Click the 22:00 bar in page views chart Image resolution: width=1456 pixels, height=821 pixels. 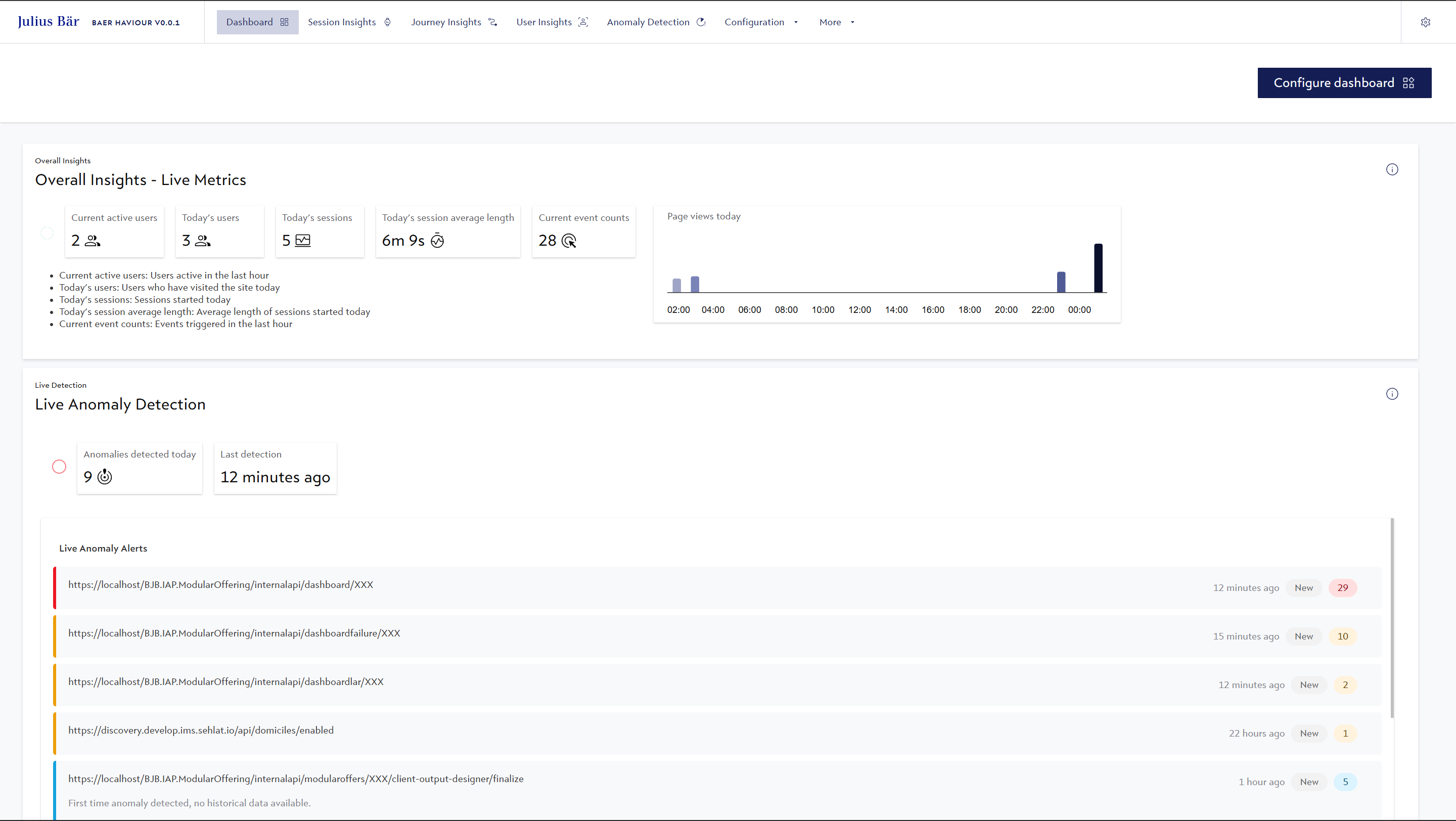[x=1061, y=282]
